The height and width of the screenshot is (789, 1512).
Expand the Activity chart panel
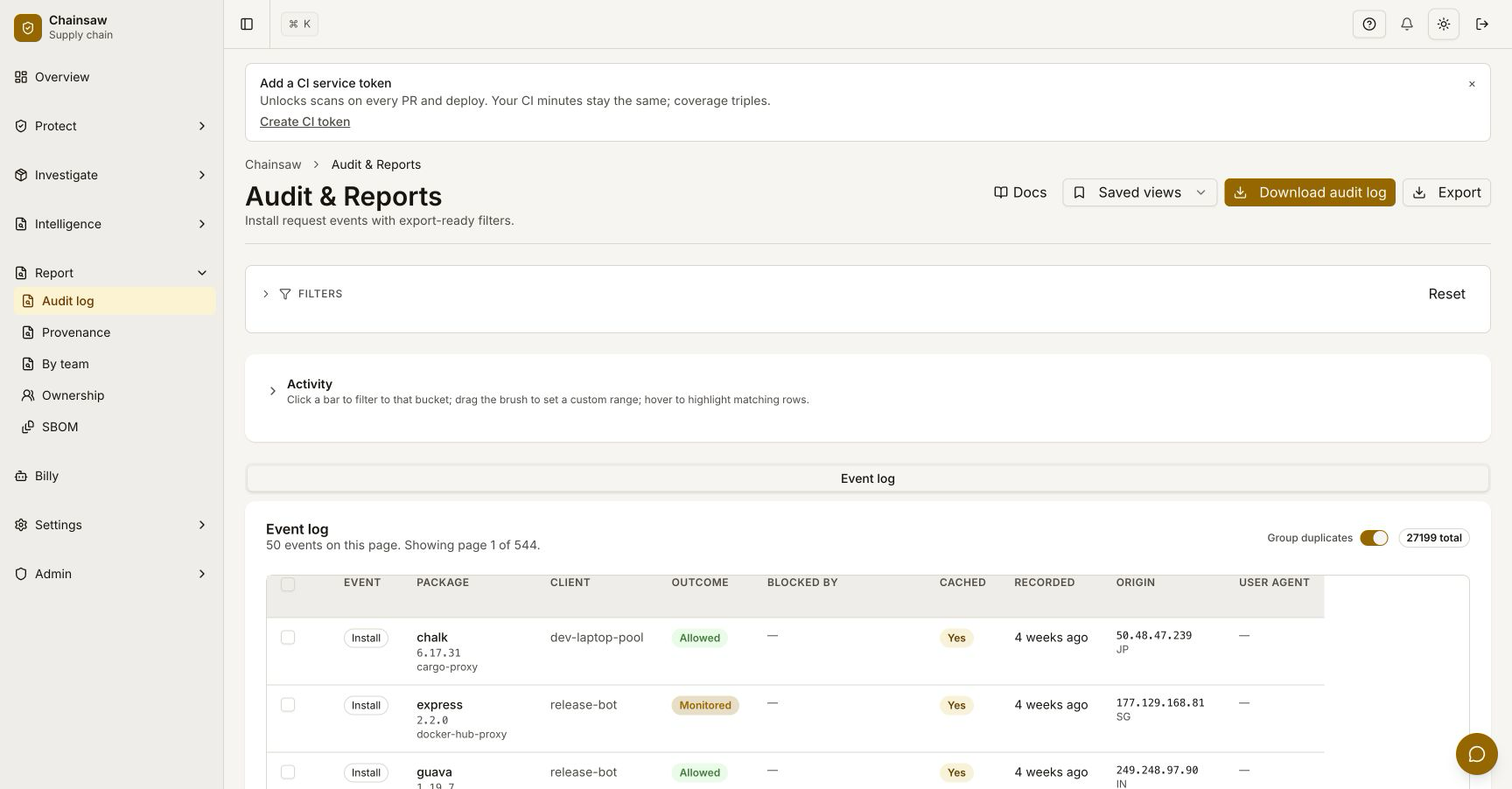click(x=272, y=391)
